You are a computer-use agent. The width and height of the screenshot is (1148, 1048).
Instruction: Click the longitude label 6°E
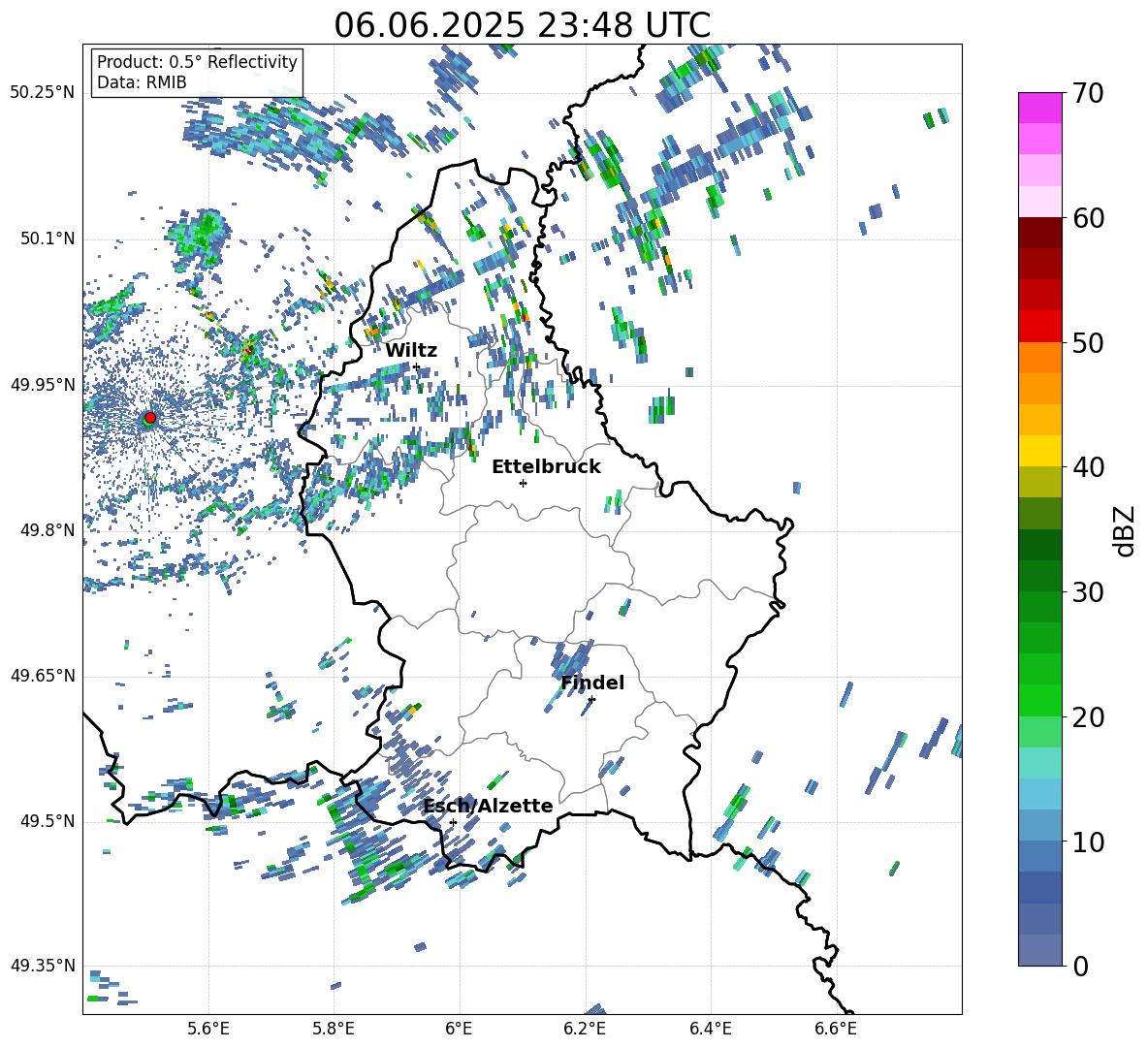tap(459, 1029)
